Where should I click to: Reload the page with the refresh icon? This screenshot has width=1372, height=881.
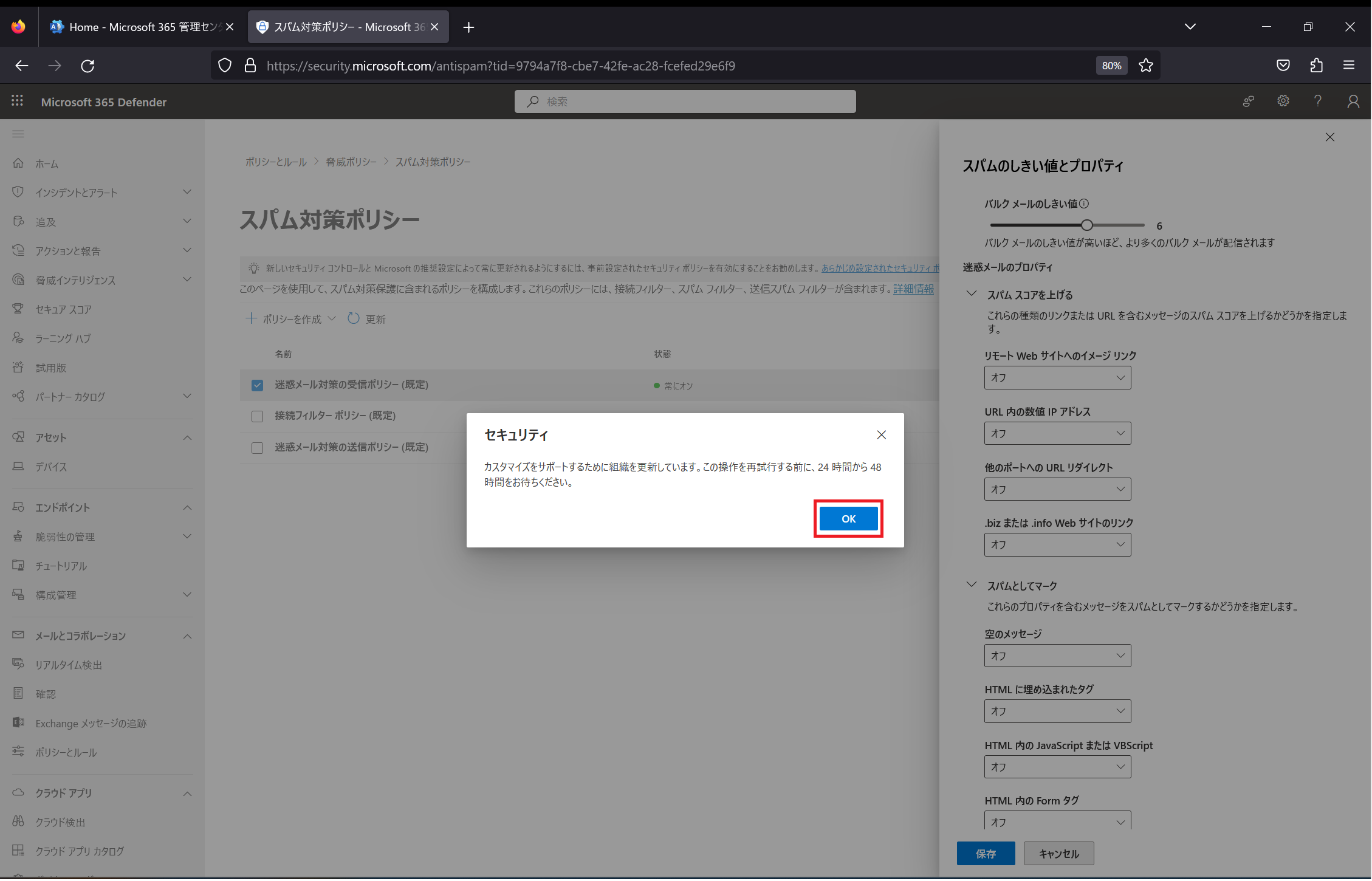87,66
